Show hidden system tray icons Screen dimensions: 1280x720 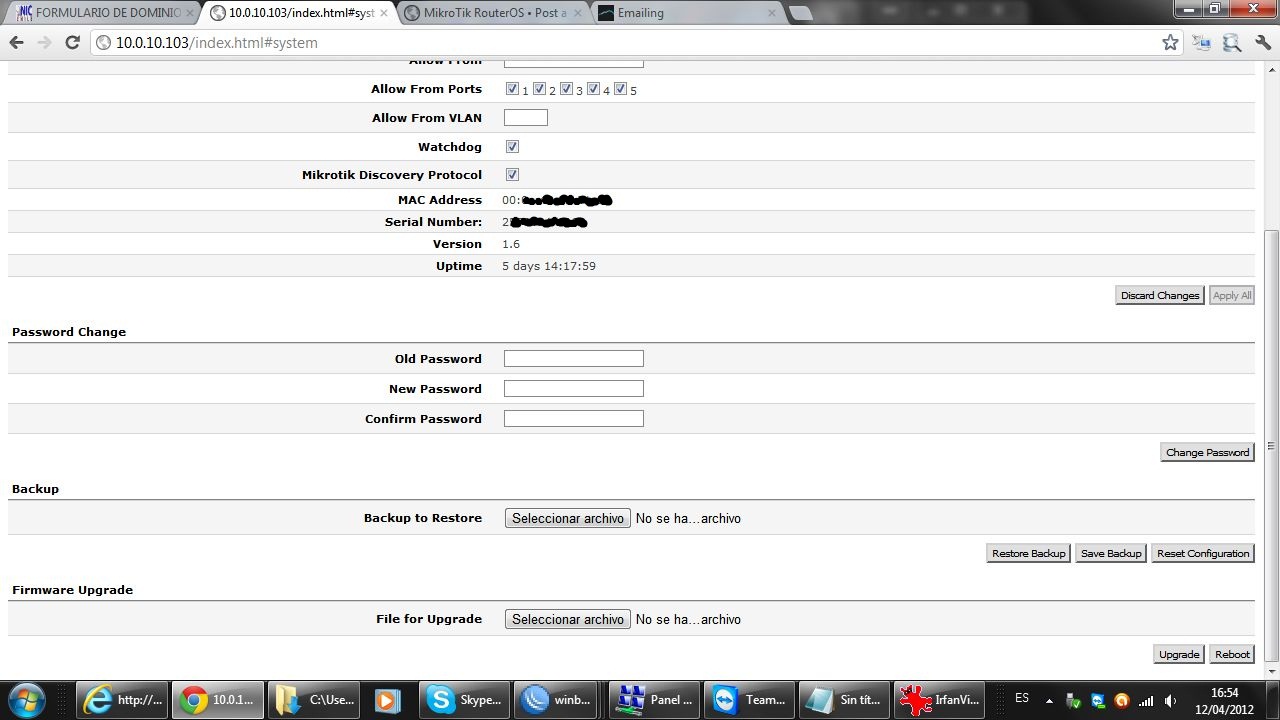click(x=1050, y=700)
